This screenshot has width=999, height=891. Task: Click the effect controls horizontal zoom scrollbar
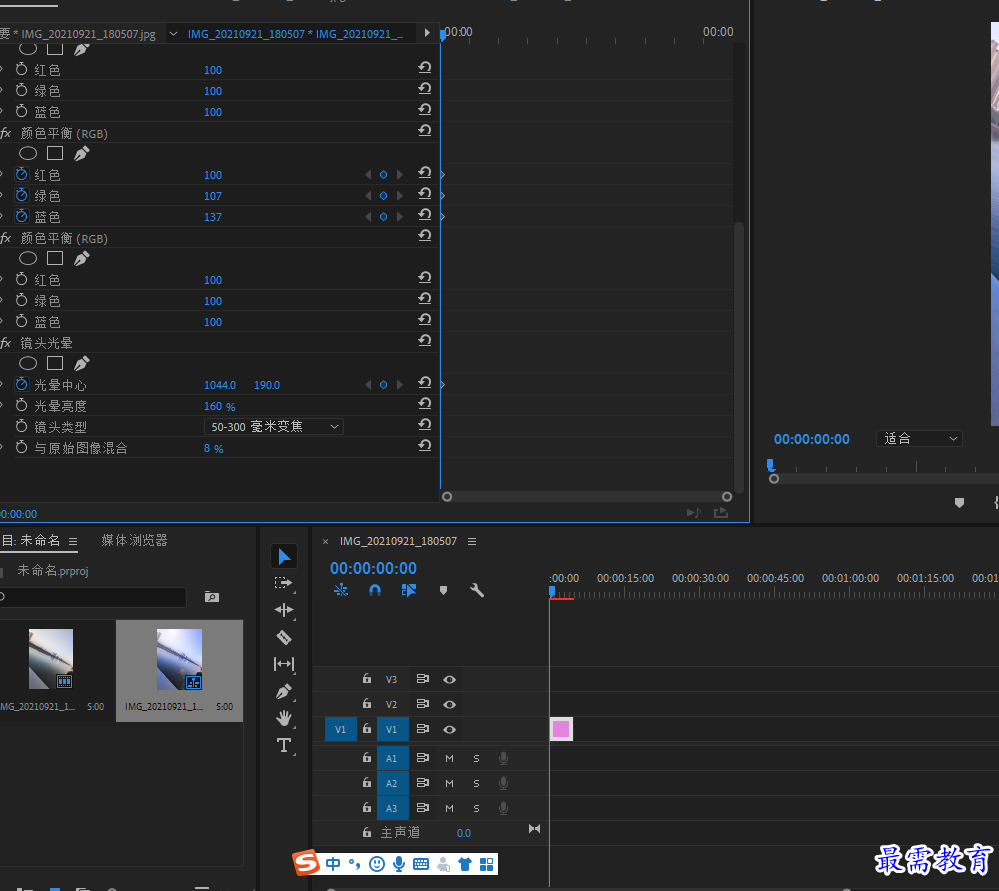(587, 496)
